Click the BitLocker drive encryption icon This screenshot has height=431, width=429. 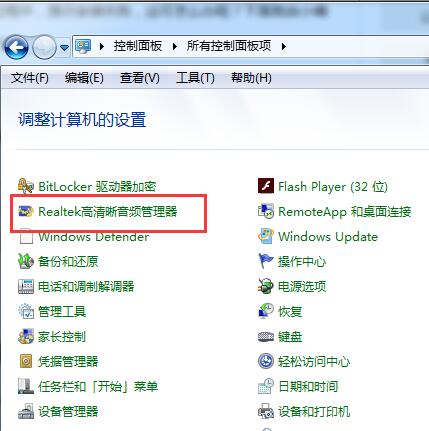click(26, 186)
